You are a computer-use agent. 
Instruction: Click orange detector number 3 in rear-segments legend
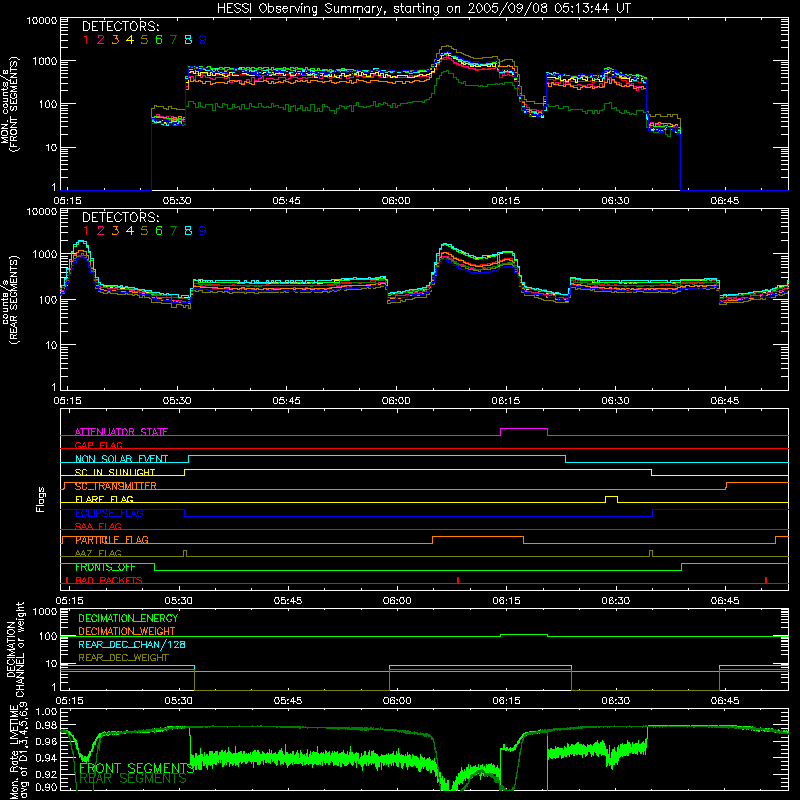[x=115, y=231]
